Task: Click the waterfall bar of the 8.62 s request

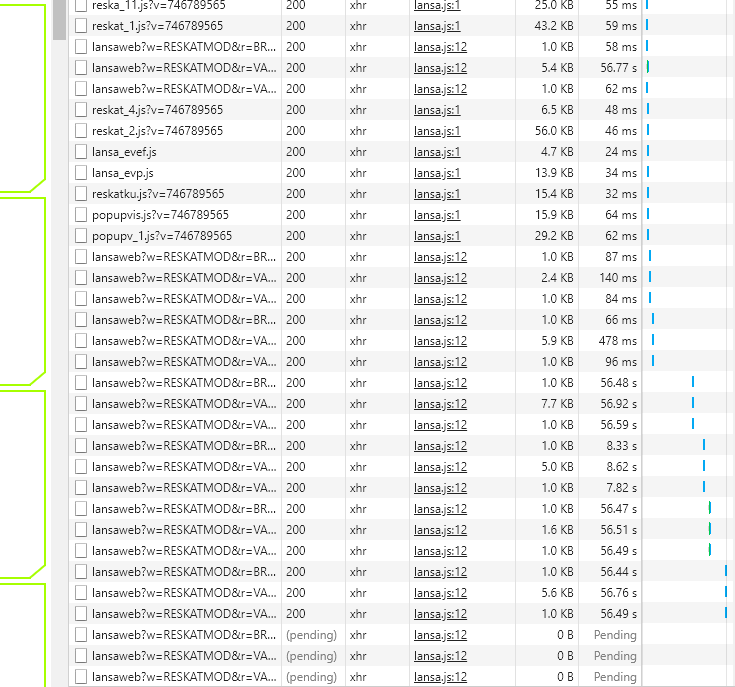Action: [x=704, y=467]
